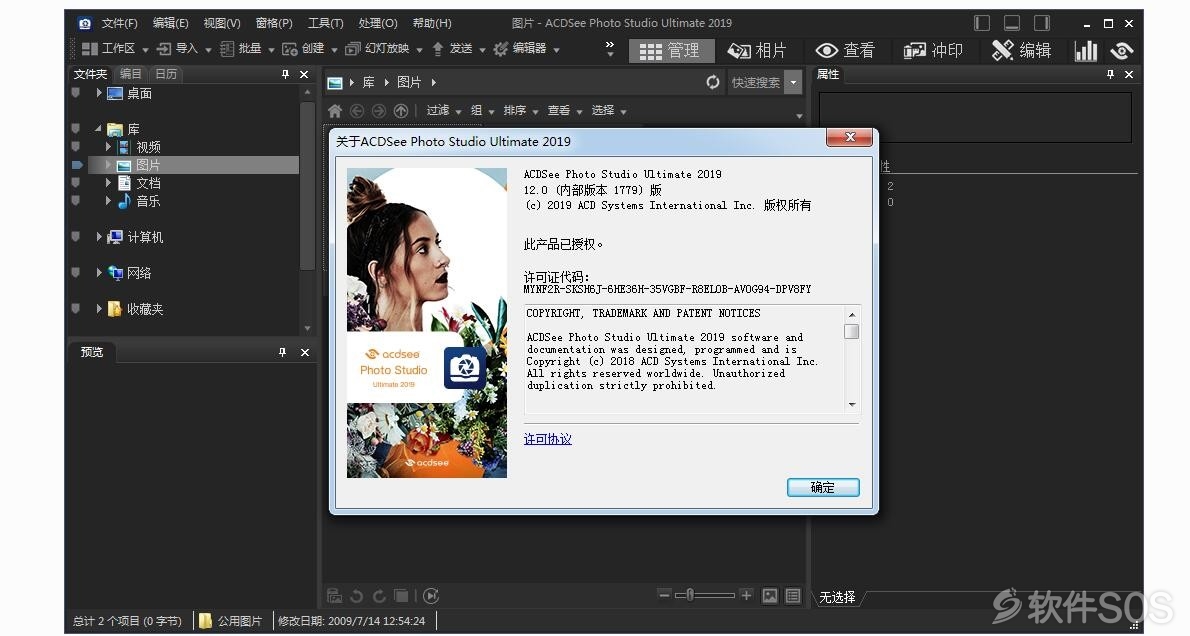
Task: Switch to 编辑 (Edit) mode
Action: point(1022,51)
